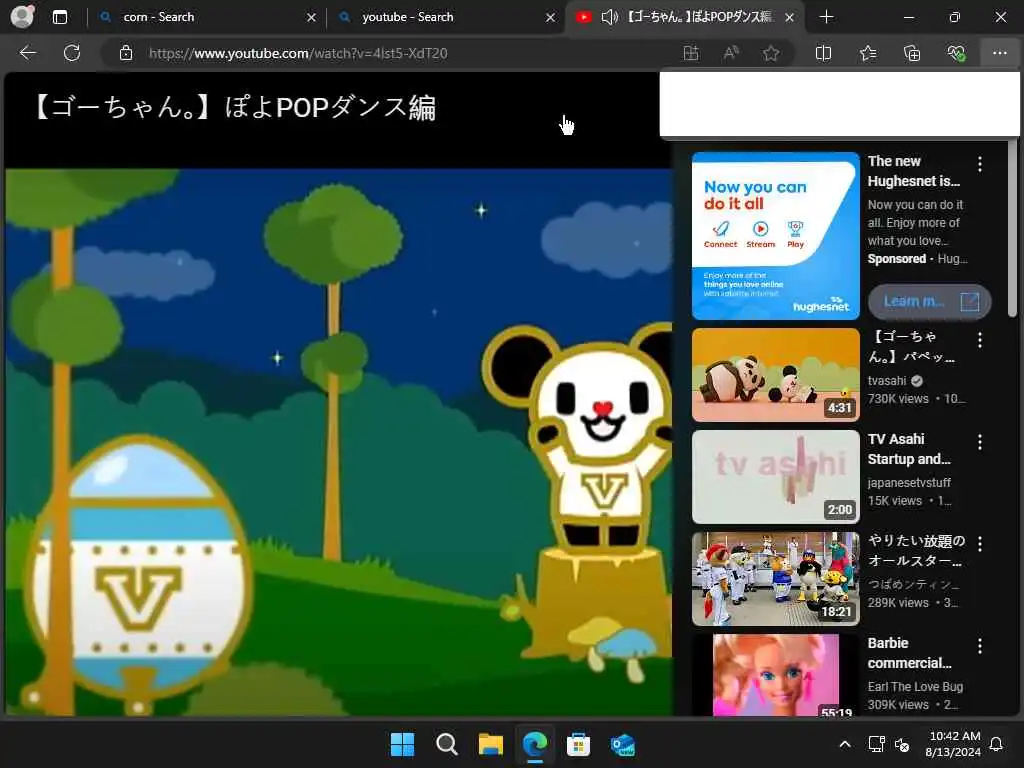This screenshot has height=768, width=1024.
Task: Switch to 'com - Search' tab
Action: coord(208,17)
